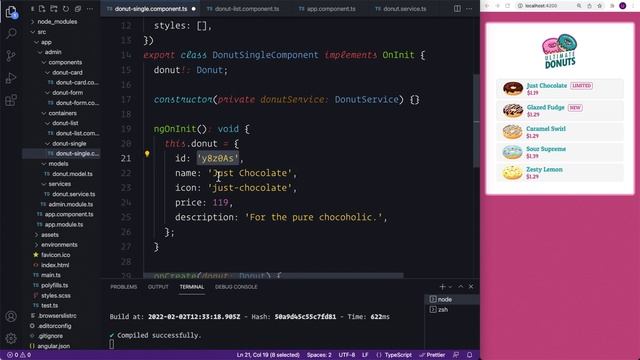Open the Explorer view in activity bar
The width and height of the screenshot is (640, 360).
point(11,12)
